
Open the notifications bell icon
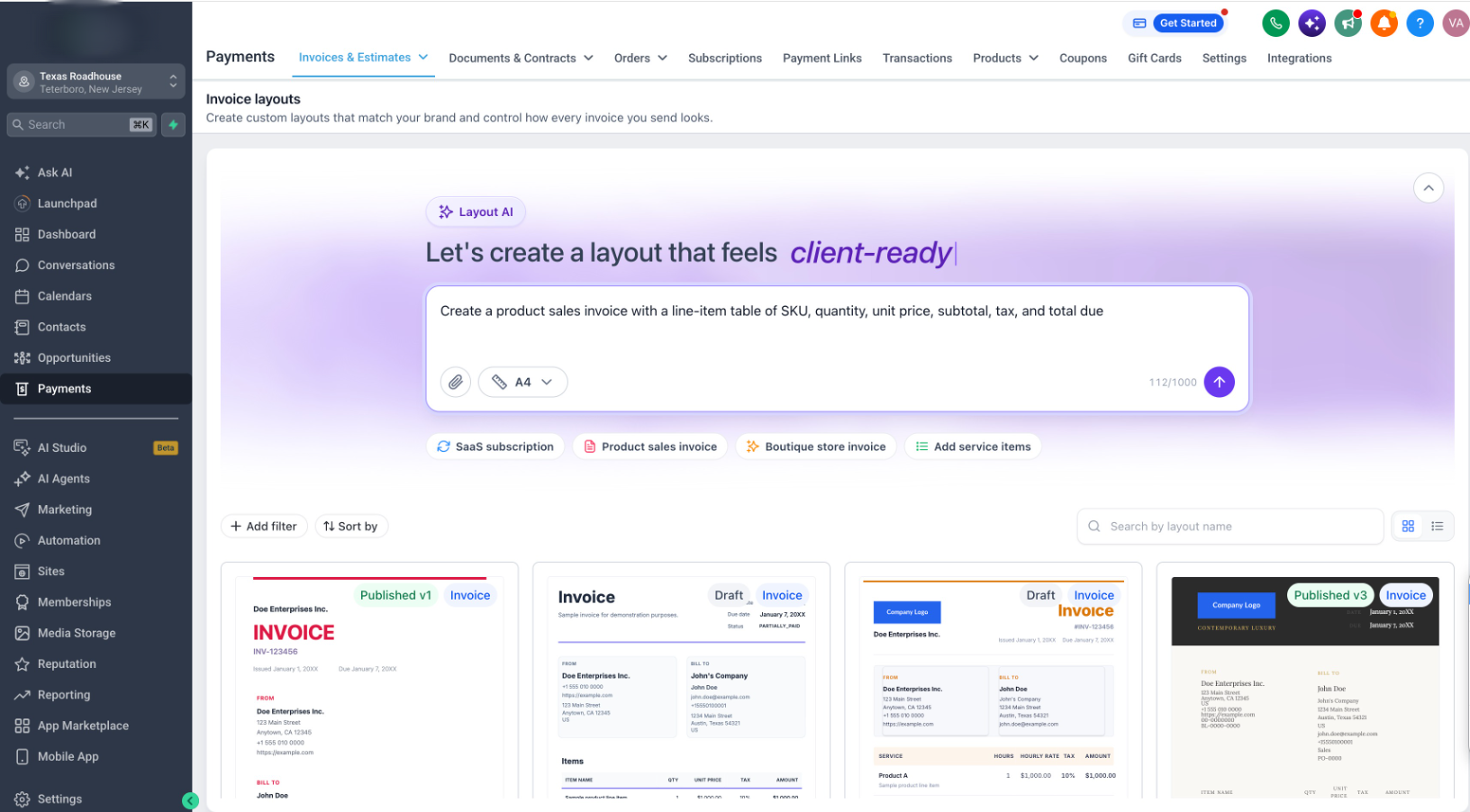tap(1384, 23)
